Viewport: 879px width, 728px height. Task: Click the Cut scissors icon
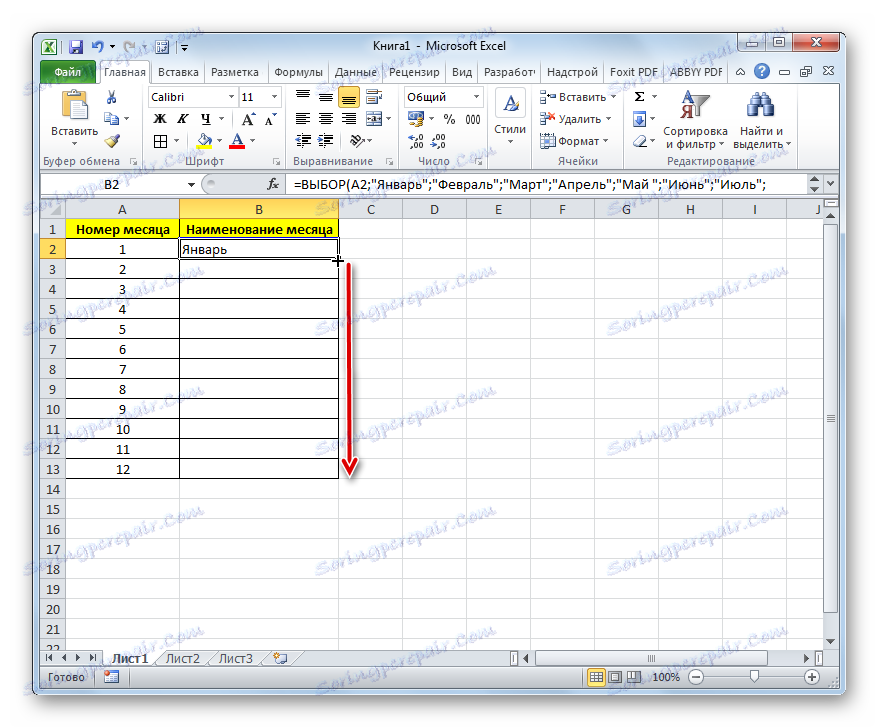pos(112,98)
